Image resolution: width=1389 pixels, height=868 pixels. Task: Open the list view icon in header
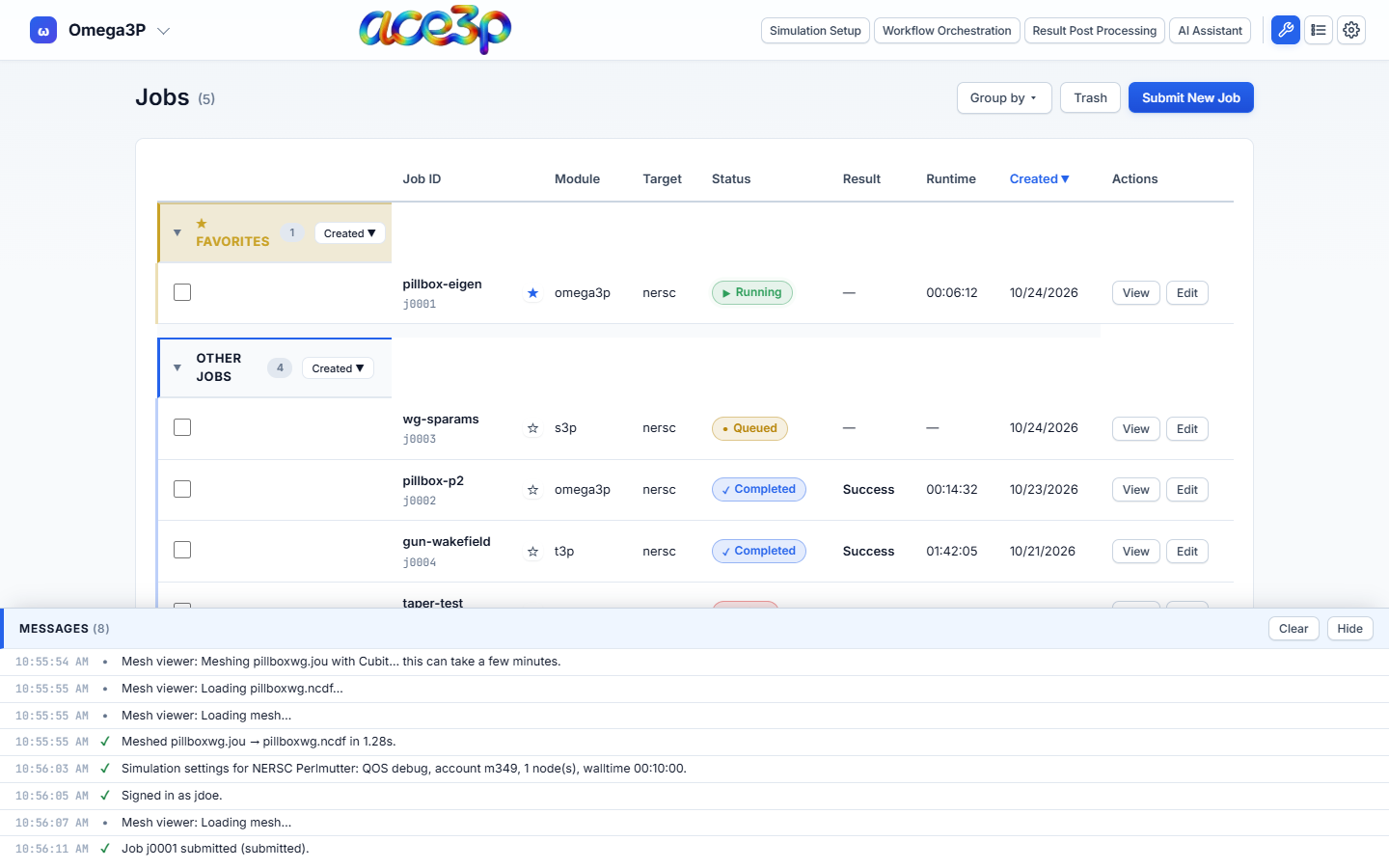(x=1319, y=30)
